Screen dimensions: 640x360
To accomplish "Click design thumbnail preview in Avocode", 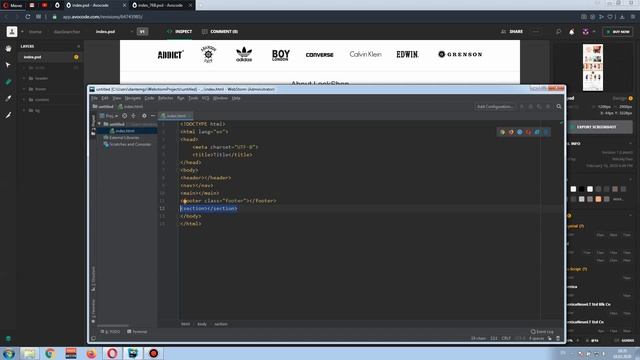I will [593, 68].
